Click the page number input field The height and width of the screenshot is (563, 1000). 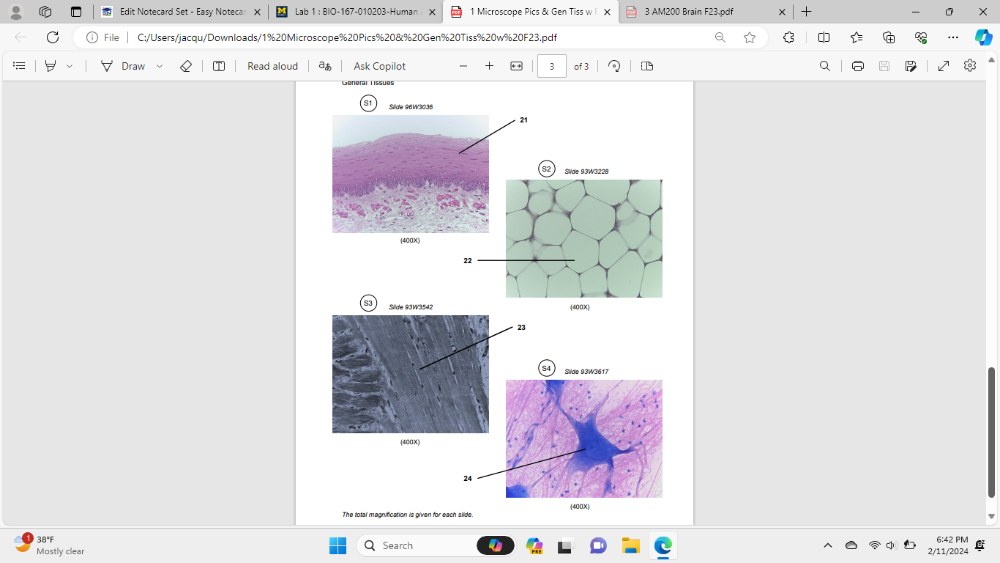551,66
